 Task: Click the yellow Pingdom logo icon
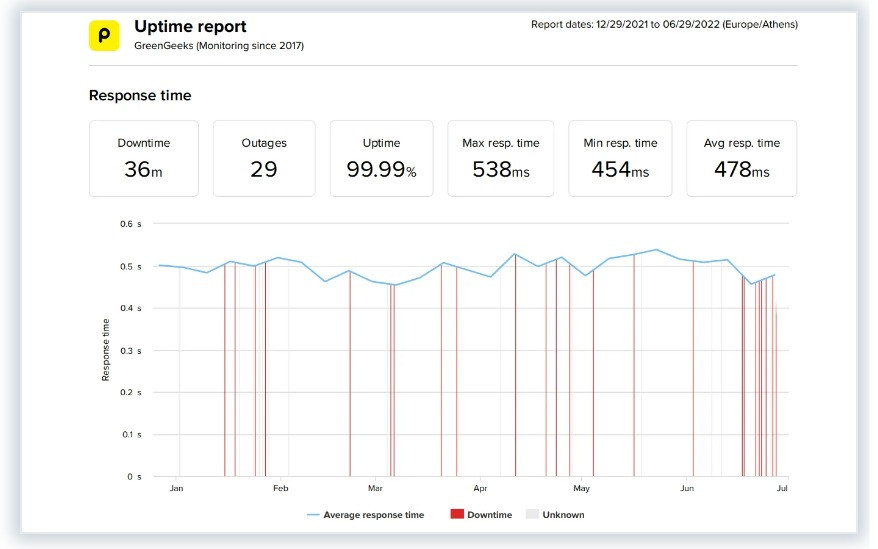[104, 35]
